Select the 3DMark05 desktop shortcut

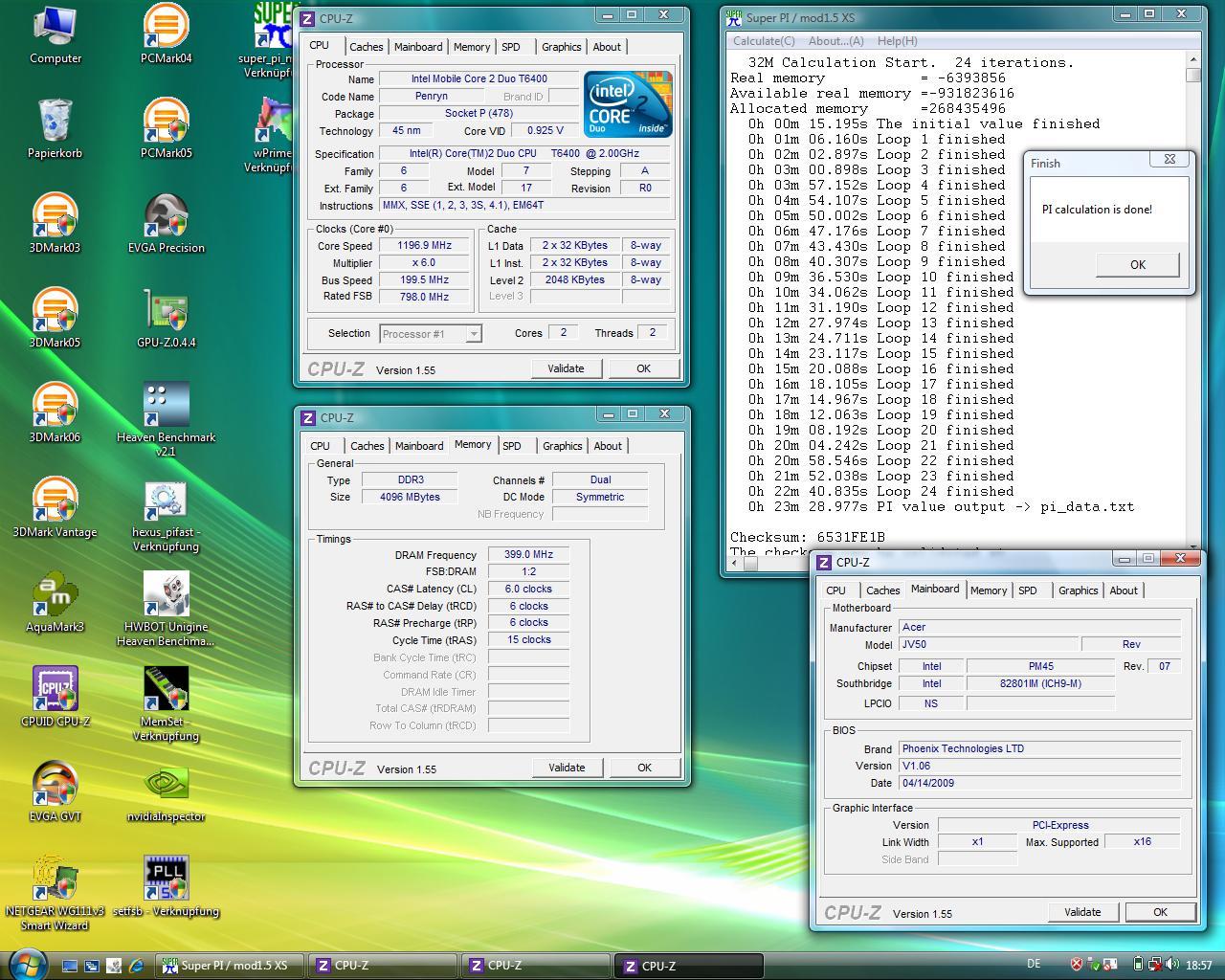[x=55, y=319]
